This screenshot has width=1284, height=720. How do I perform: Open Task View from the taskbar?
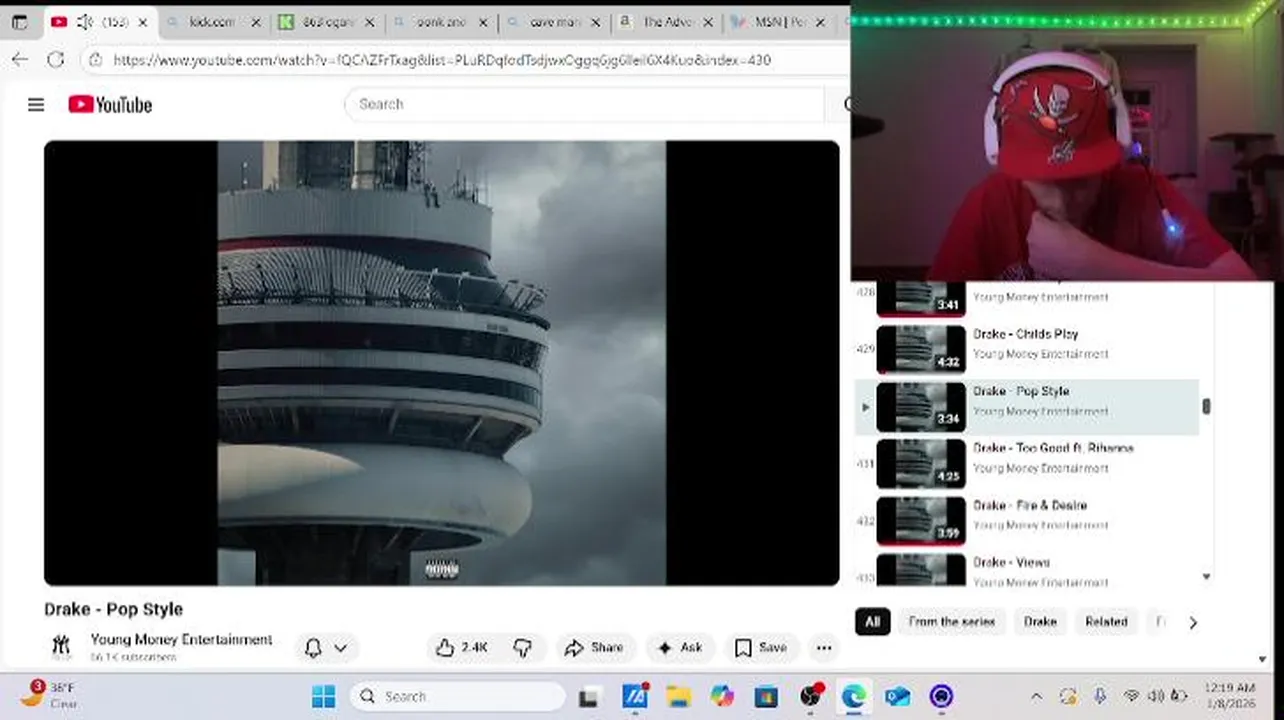point(589,696)
